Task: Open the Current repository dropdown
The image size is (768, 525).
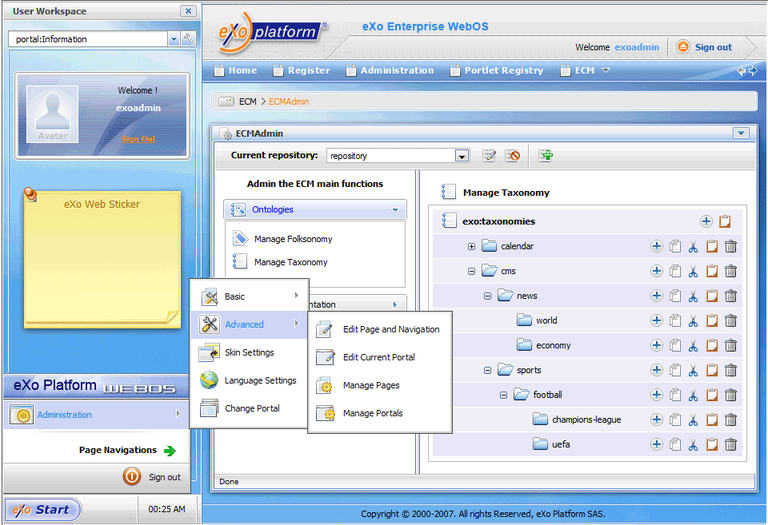Action: tap(461, 156)
